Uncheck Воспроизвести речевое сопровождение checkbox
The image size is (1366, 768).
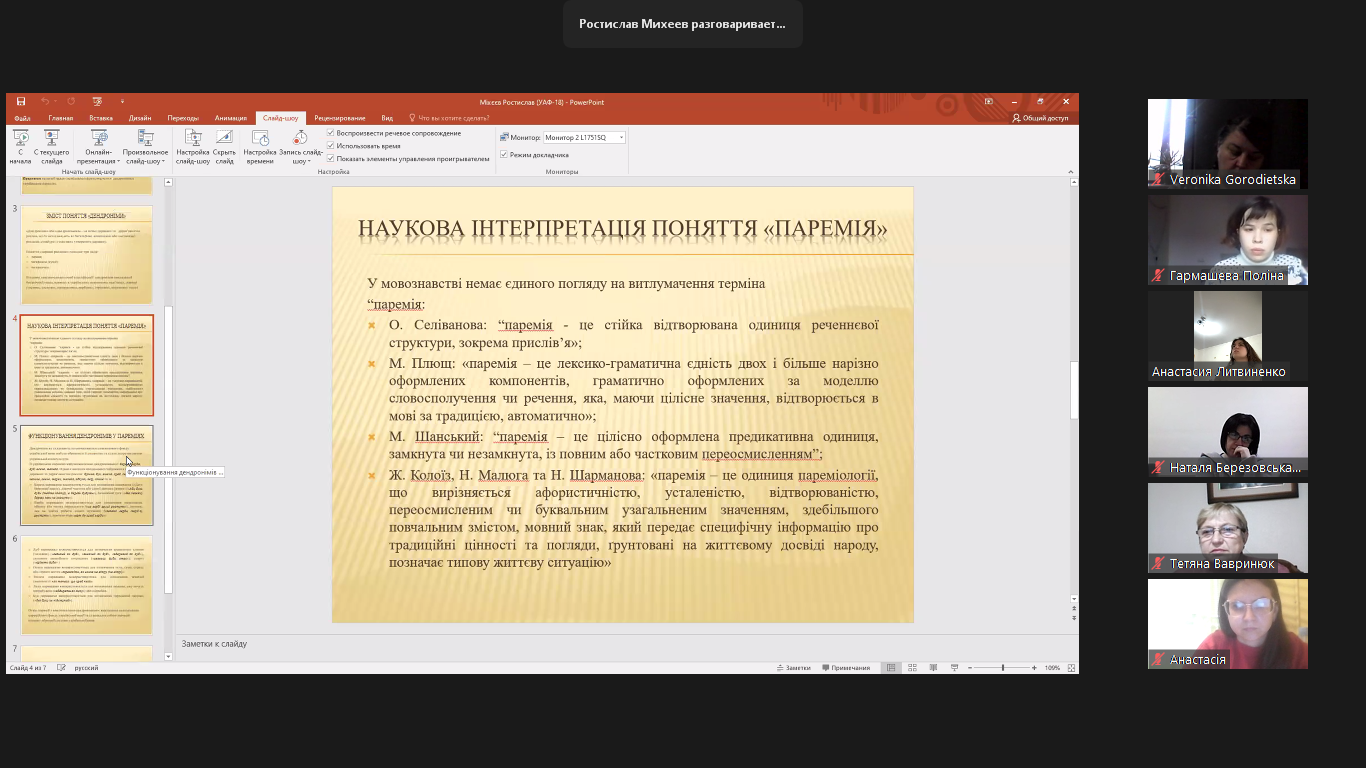tap(331, 133)
